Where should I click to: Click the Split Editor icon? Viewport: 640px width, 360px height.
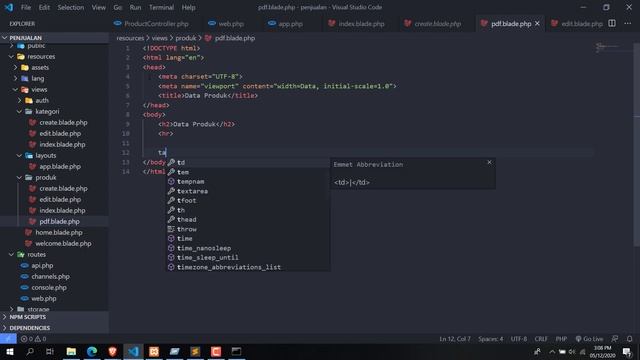612,23
